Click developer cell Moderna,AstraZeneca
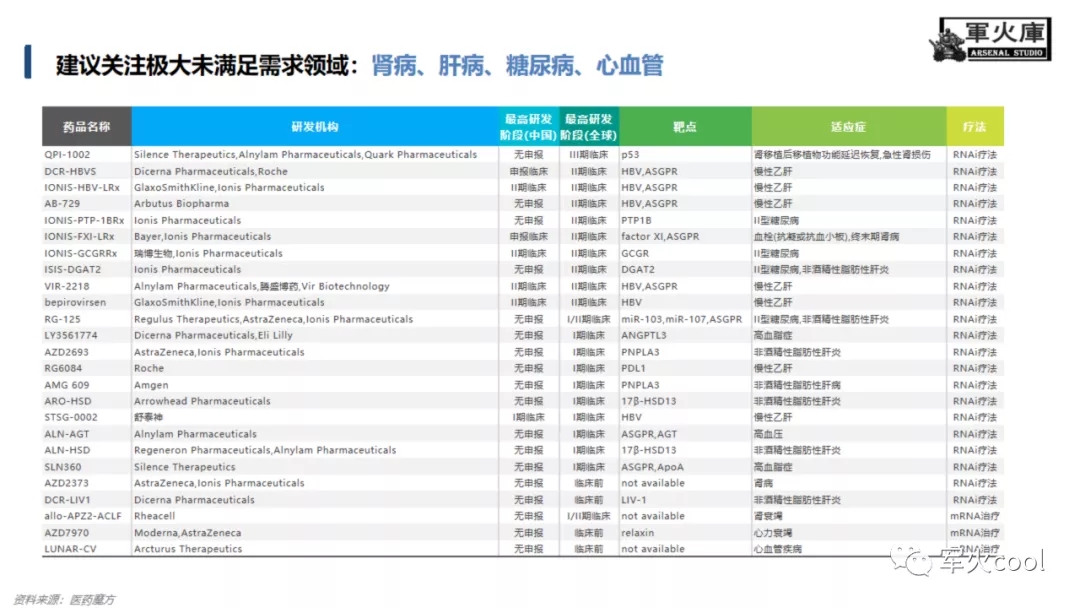The width and height of the screenshot is (1080, 608). [187, 533]
